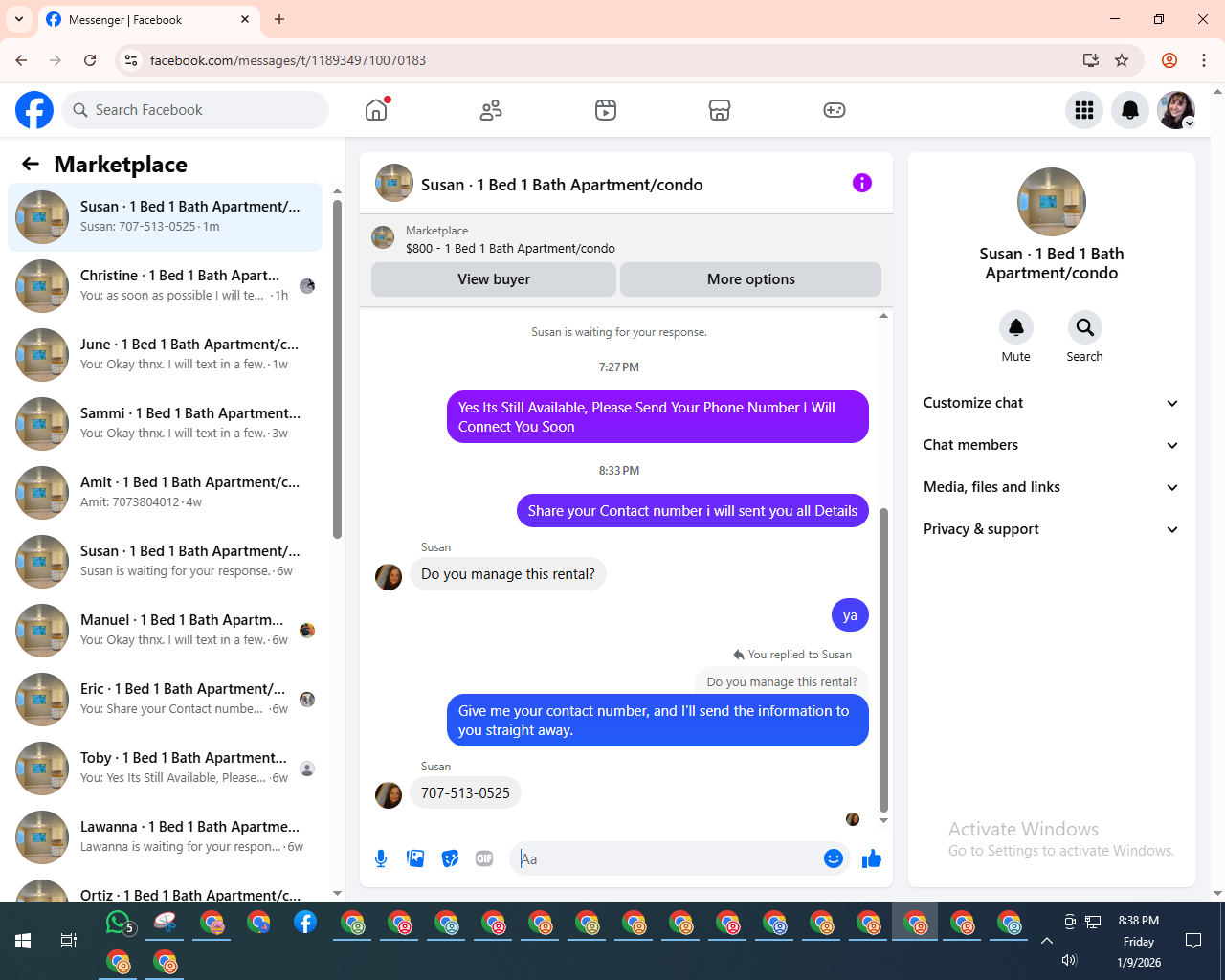Click the 'ya' sent message bubble
The height and width of the screenshot is (980, 1225).
tap(850, 615)
